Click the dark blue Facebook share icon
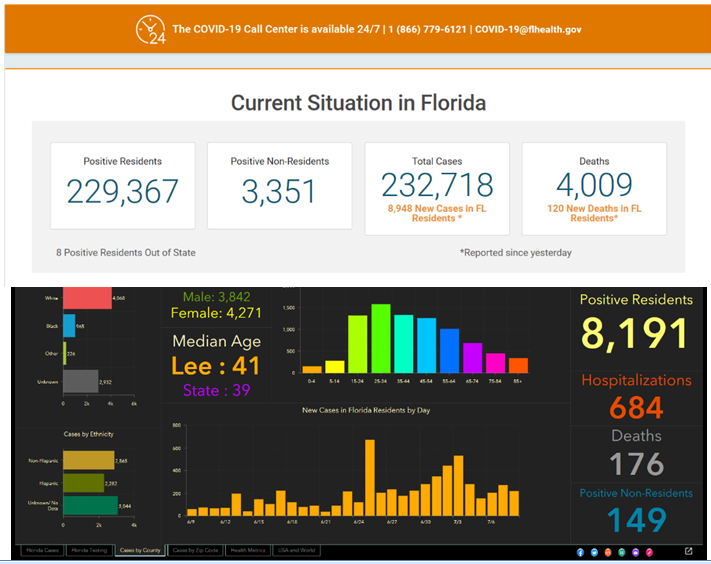 (x=581, y=551)
